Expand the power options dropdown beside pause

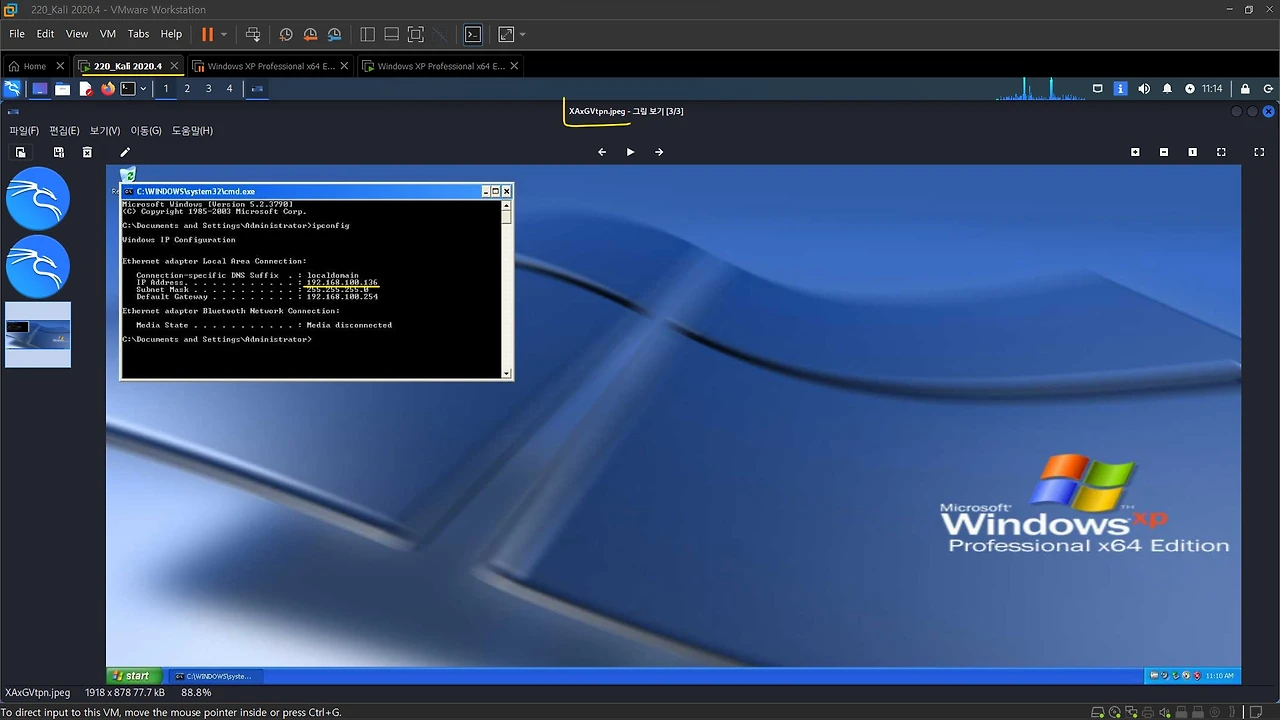click(x=223, y=34)
